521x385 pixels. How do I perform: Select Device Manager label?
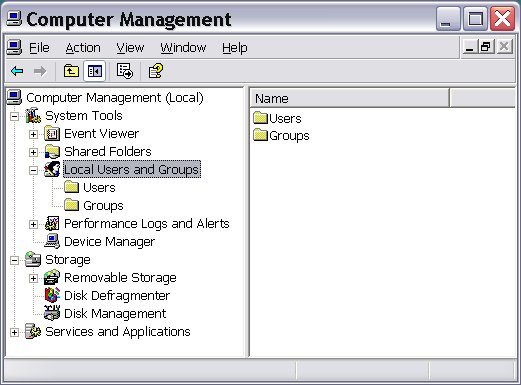click(109, 242)
